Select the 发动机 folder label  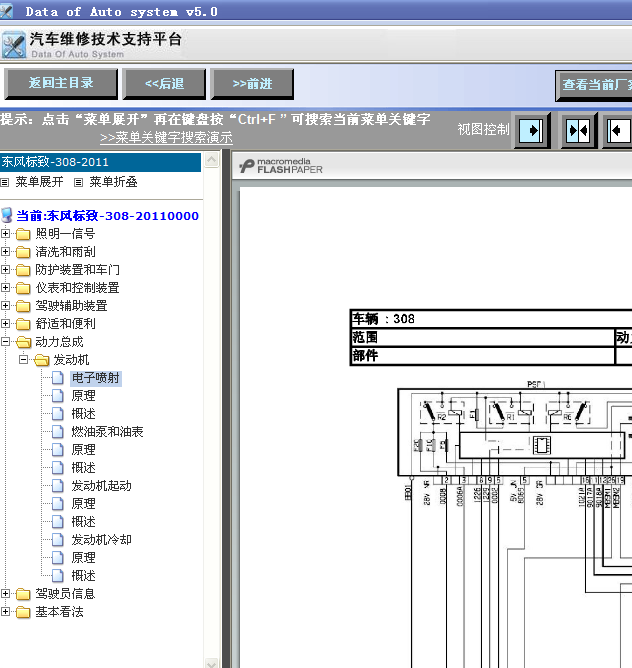pyautogui.click(x=71, y=360)
